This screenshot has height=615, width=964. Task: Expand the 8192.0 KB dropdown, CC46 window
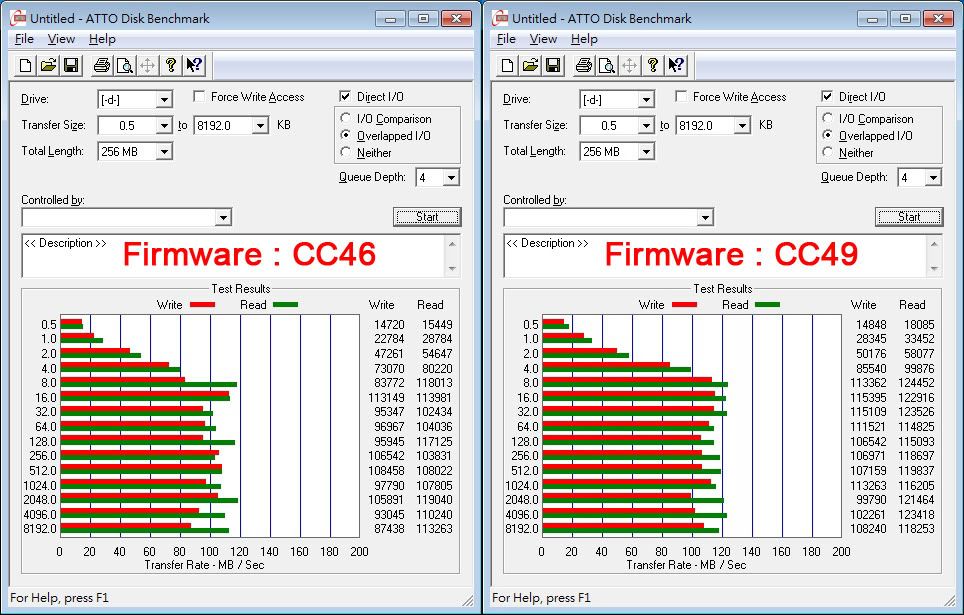coord(261,126)
